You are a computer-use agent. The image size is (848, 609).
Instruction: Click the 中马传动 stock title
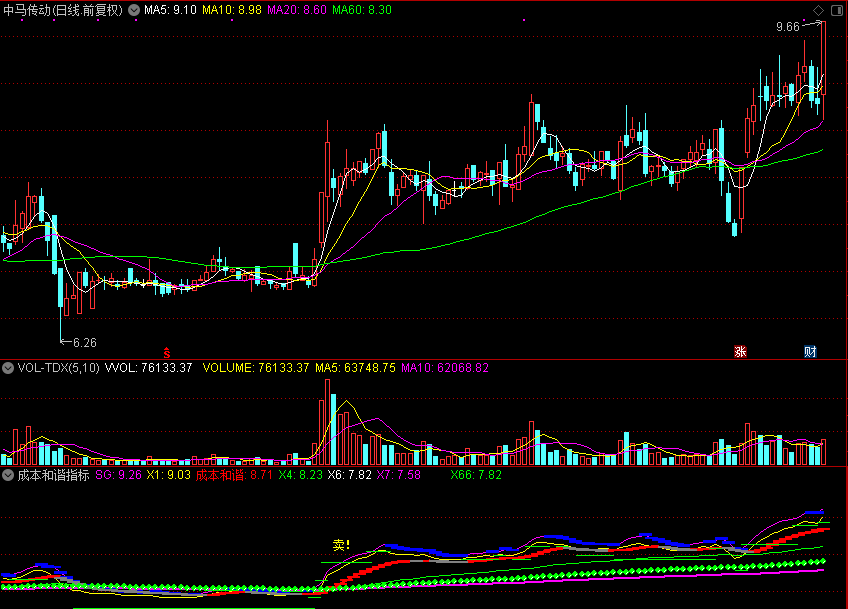point(62,10)
